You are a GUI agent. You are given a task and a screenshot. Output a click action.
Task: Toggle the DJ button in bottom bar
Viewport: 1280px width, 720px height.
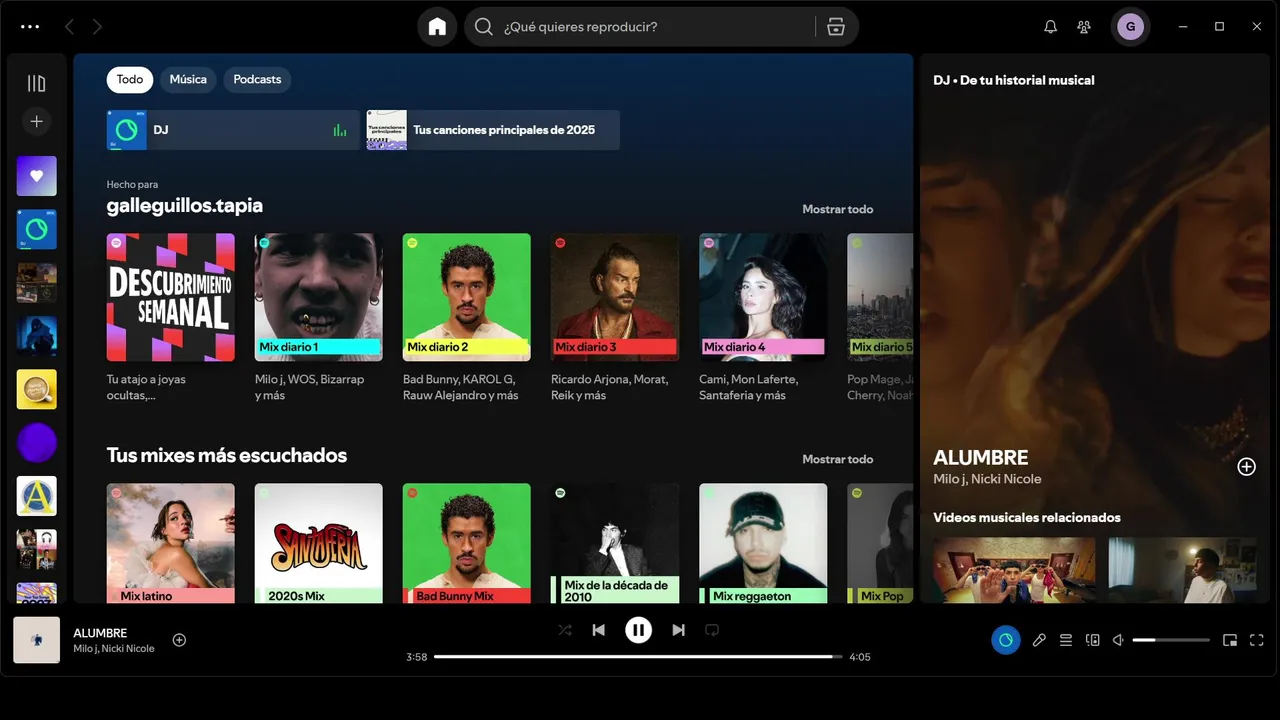pos(1006,640)
